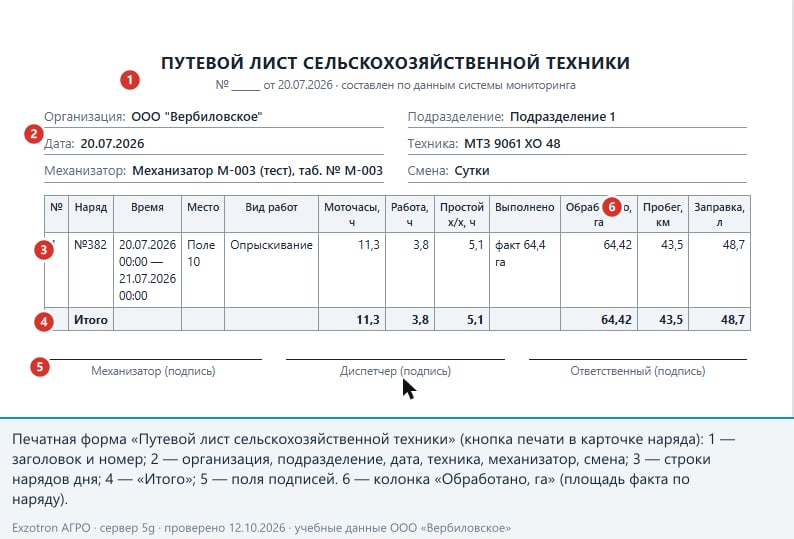This screenshot has height=539, width=794.
Task: Select the organization value ООО "Вербиловское"
Action: point(197,117)
